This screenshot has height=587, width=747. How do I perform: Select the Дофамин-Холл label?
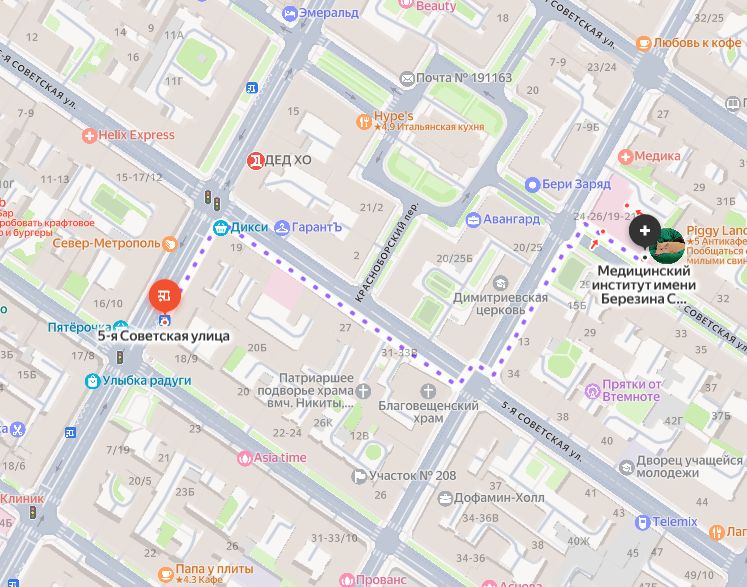[499, 498]
